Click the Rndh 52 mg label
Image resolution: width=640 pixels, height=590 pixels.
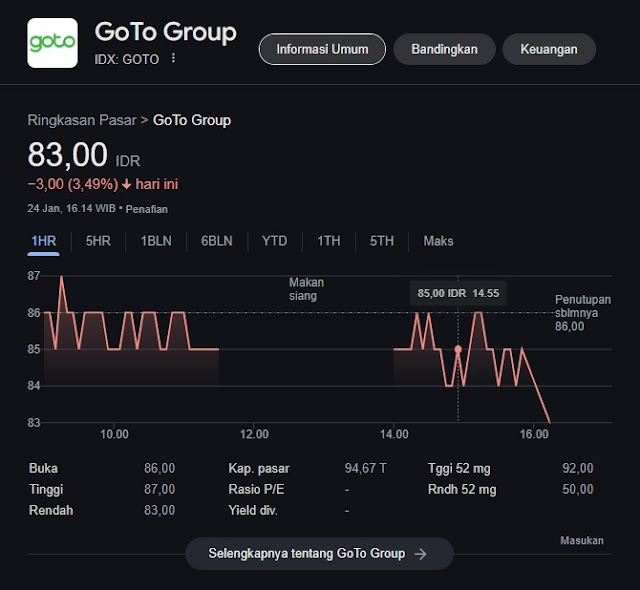click(462, 490)
